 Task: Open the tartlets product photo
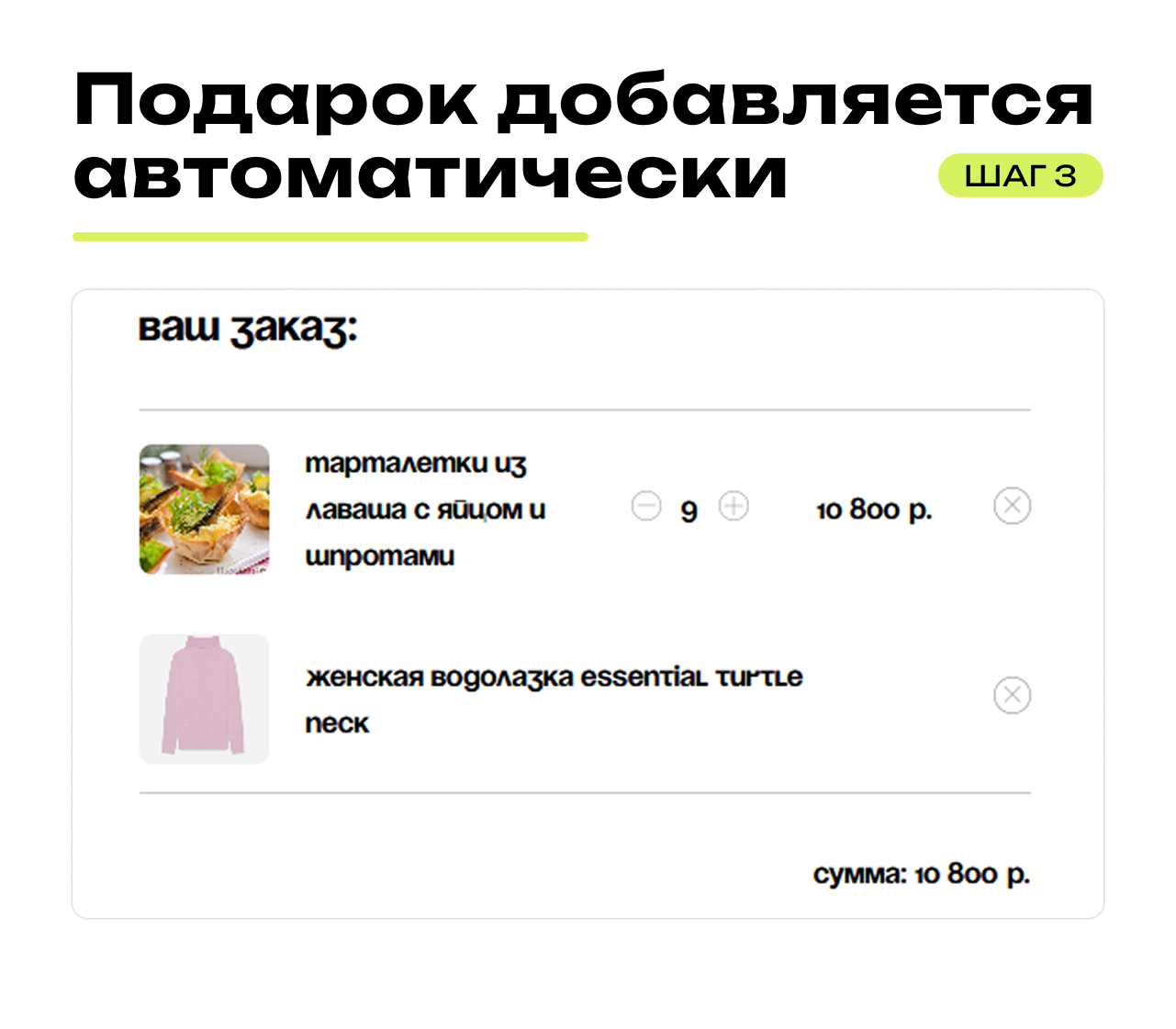coord(205,509)
